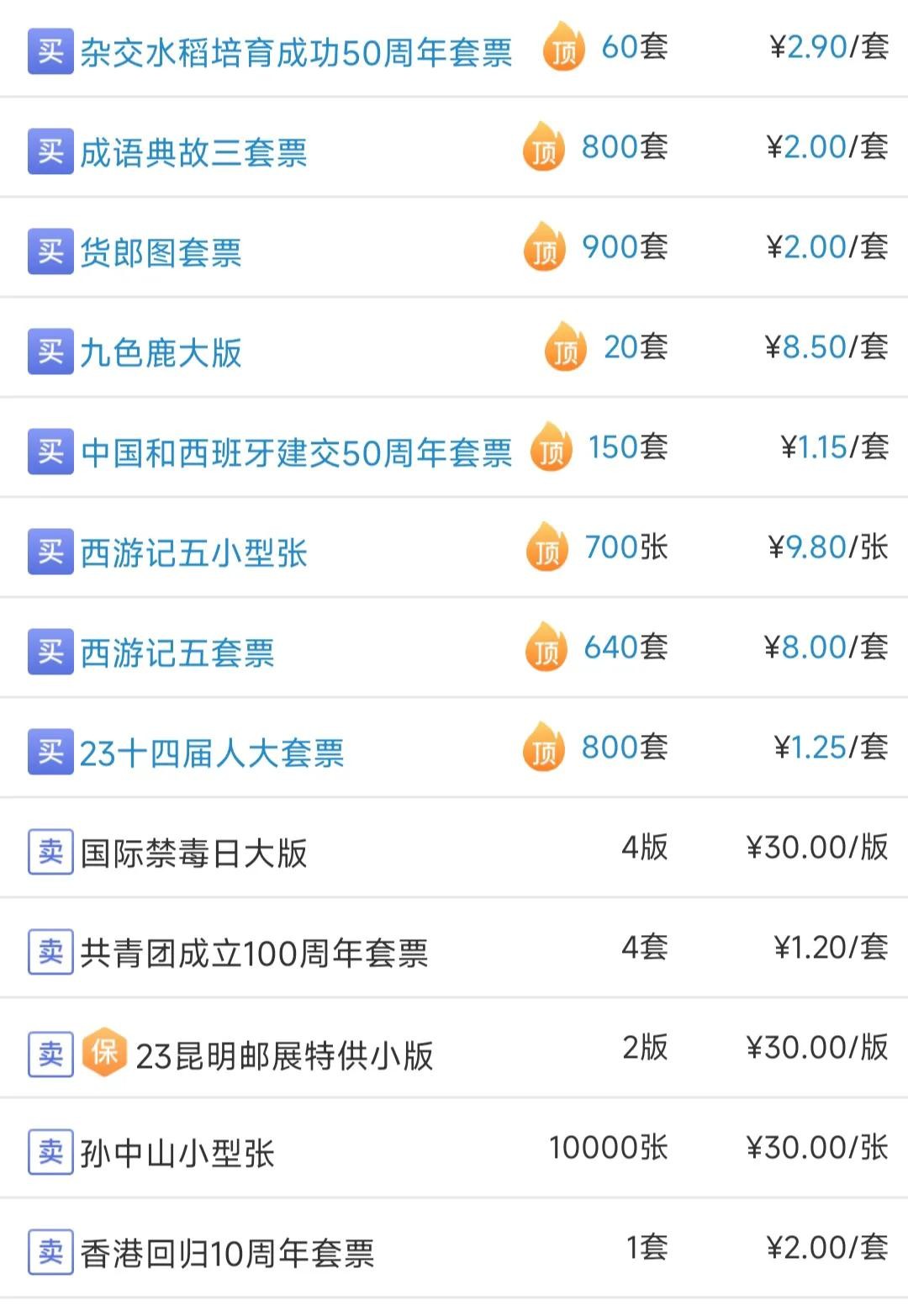Click the 顶 badge on 西游记五套票 row

(546, 648)
